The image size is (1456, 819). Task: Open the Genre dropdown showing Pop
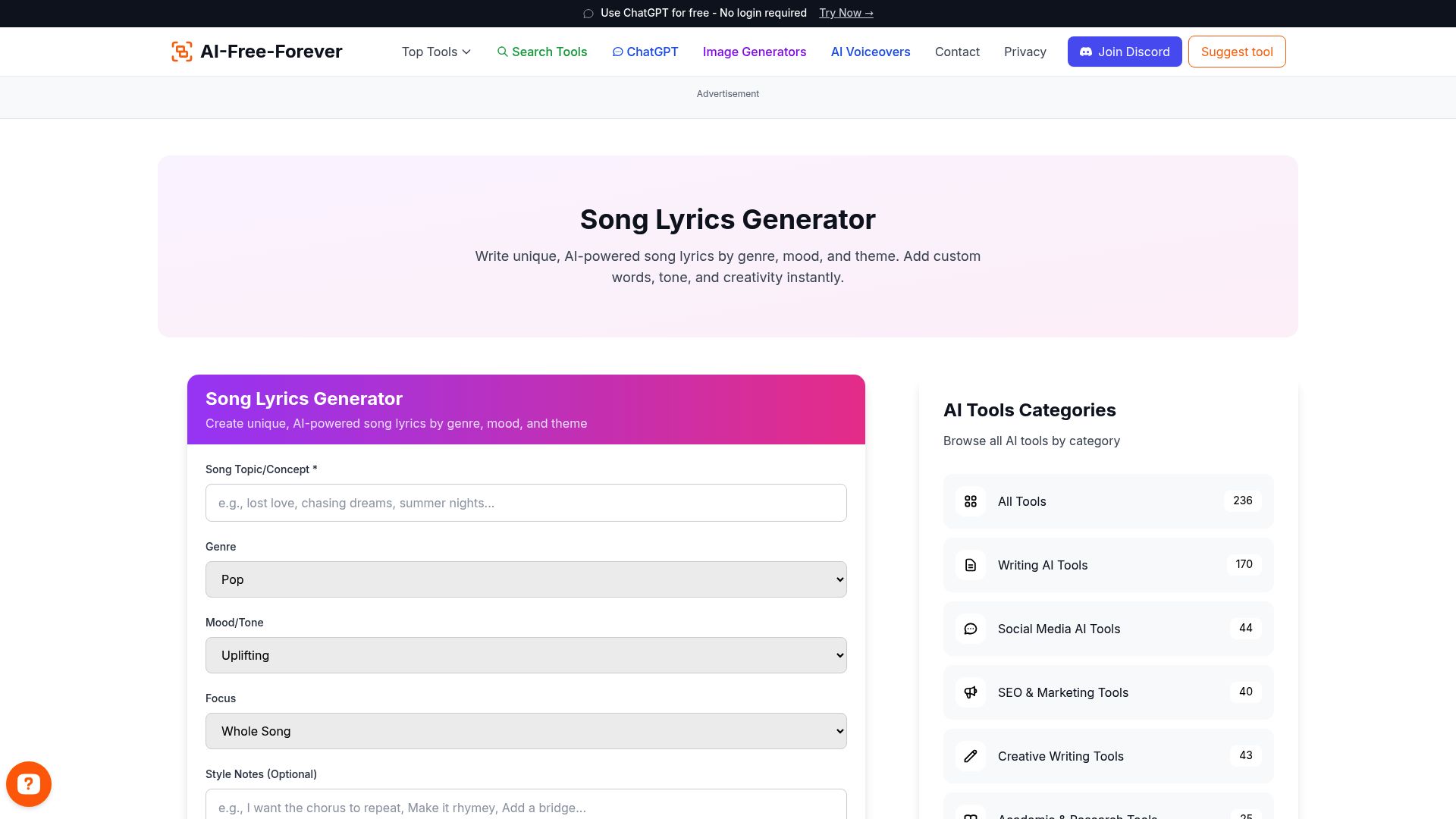coord(526,579)
